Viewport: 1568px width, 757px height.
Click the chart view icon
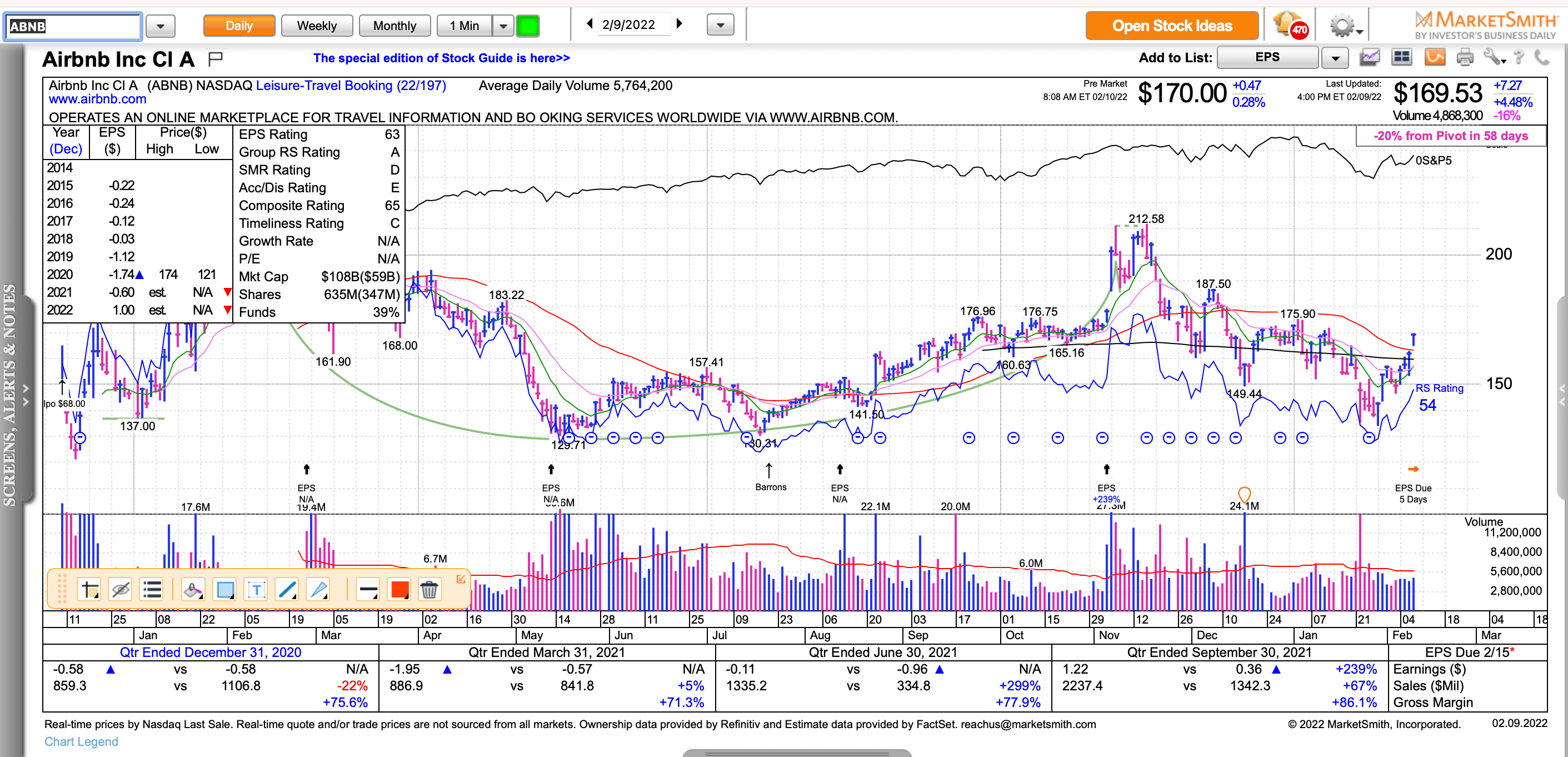click(x=1370, y=57)
